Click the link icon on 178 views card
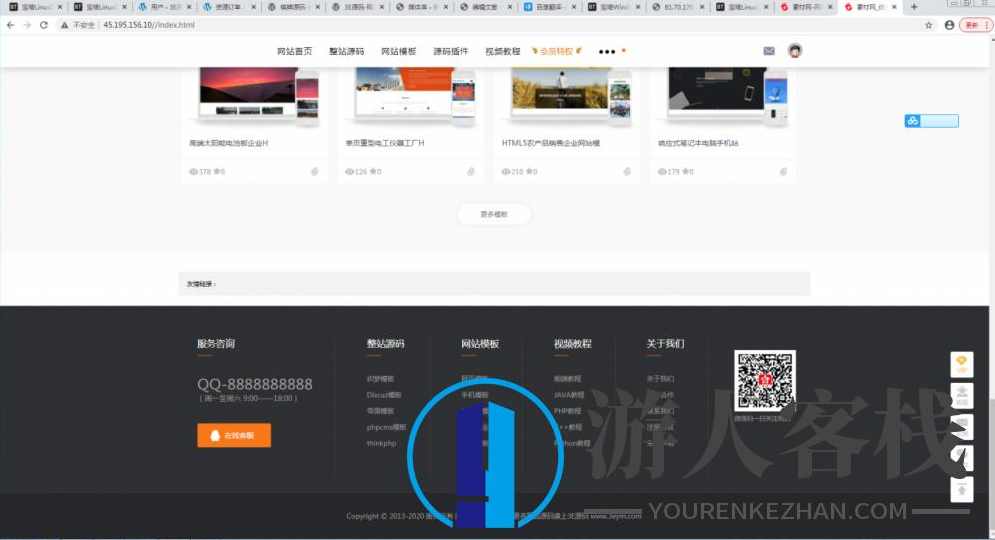The height and width of the screenshot is (540, 995). (315, 171)
